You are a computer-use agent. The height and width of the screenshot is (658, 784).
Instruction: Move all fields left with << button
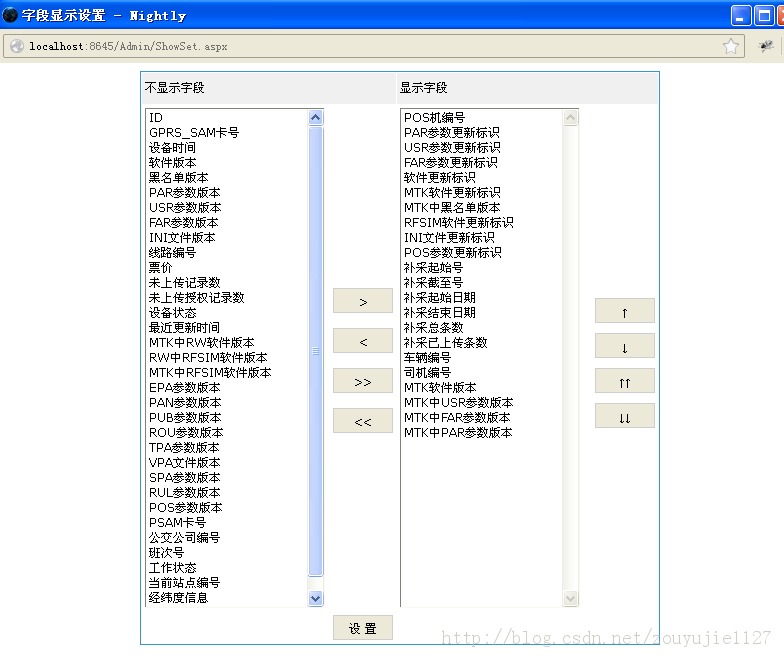[363, 421]
